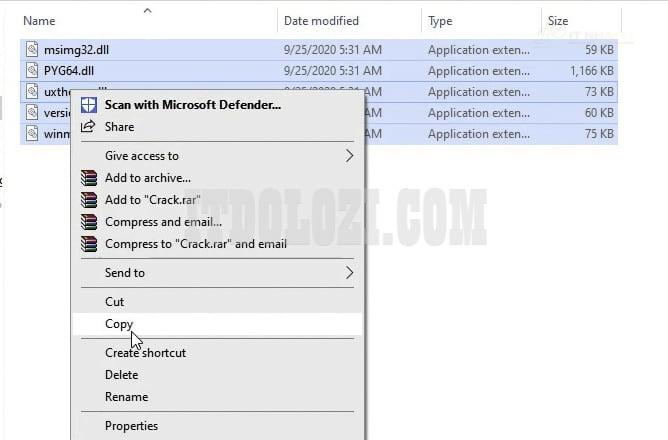Choose Create shortcut menu entry
Screen dimensions: 668x440
coord(145,353)
